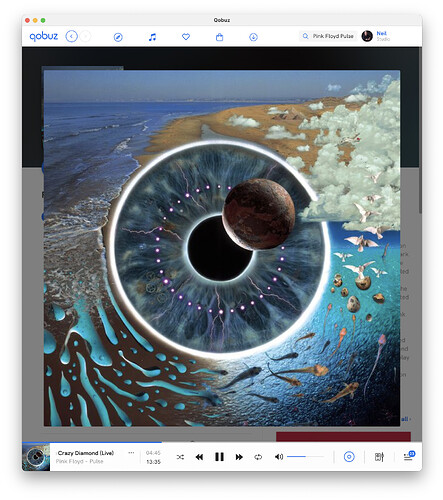
Task: Mute with the speaker icon
Action: [x=279, y=457]
